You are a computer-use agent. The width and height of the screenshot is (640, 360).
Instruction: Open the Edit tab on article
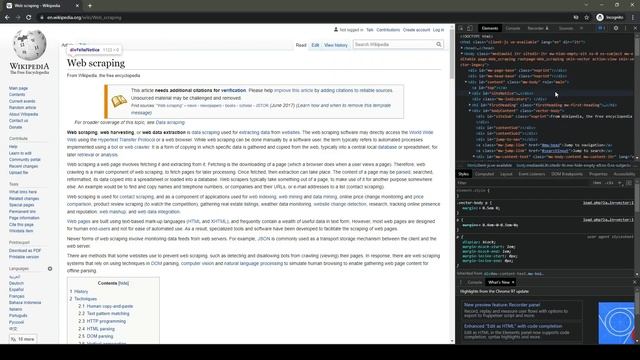[x=315, y=45]
